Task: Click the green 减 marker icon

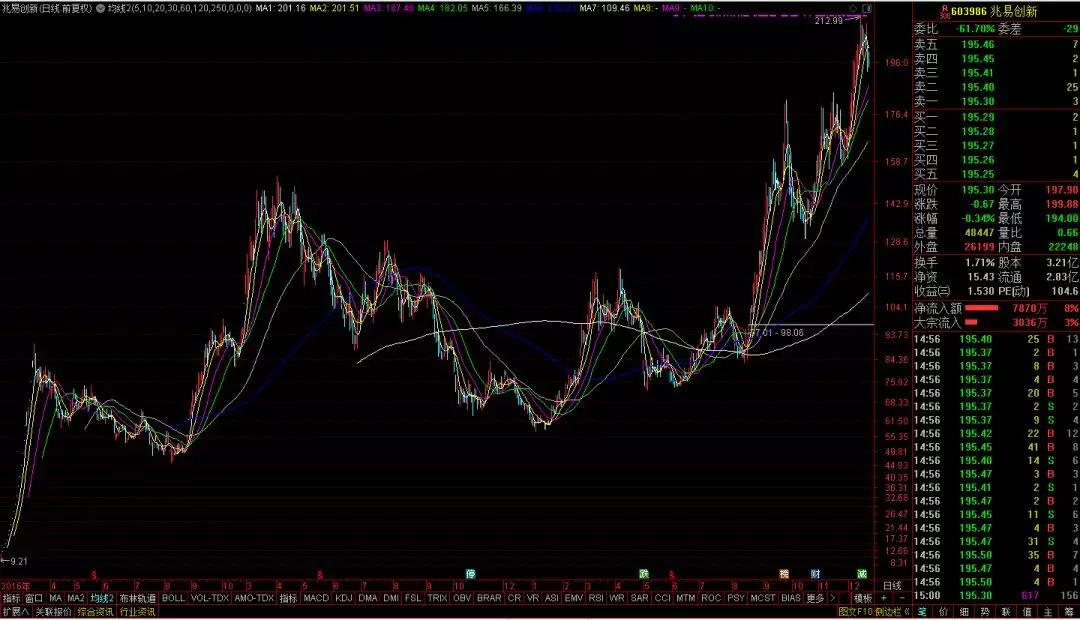Action: [862, 573]
